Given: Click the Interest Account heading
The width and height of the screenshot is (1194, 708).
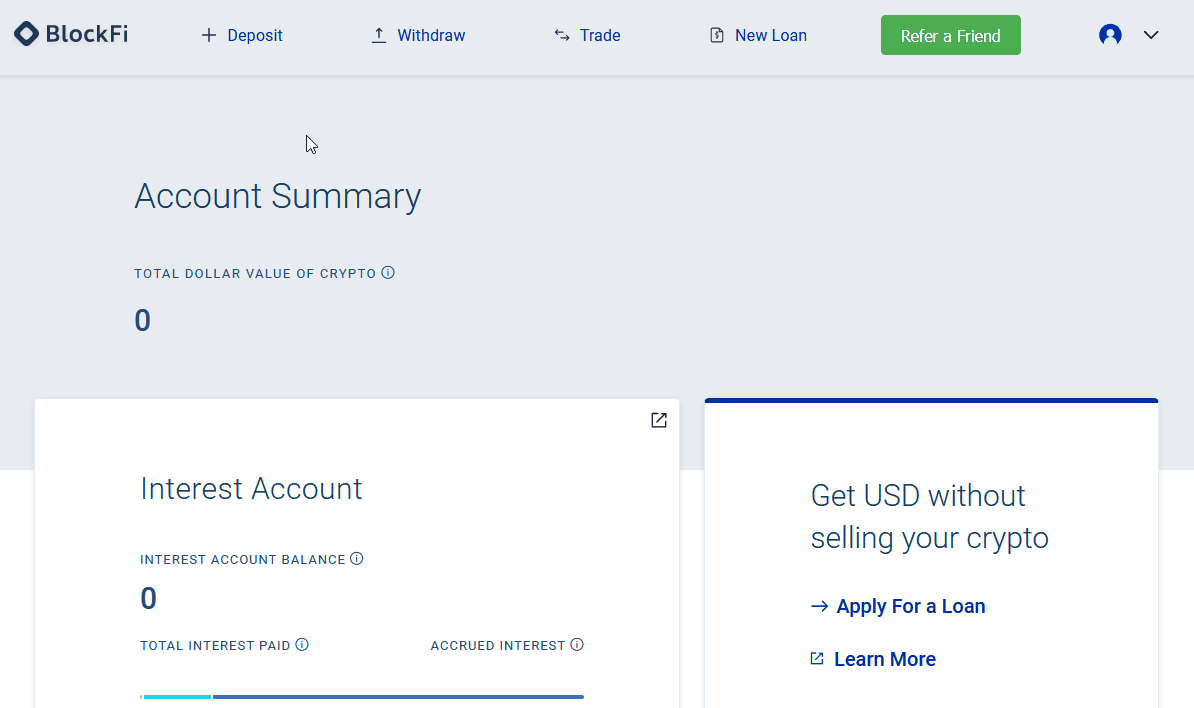Looking at the screenshot, I should point(251,489).
